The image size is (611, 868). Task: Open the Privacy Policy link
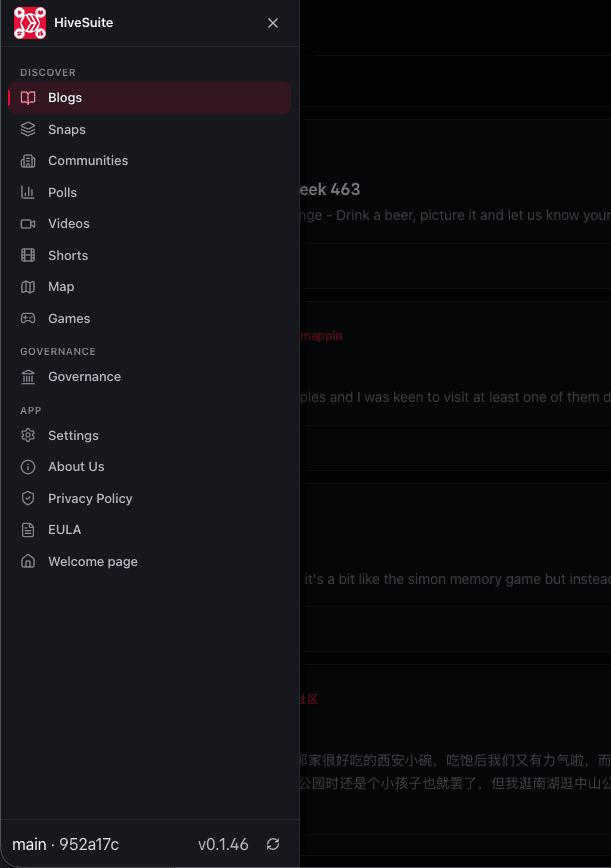click(149, 499)
